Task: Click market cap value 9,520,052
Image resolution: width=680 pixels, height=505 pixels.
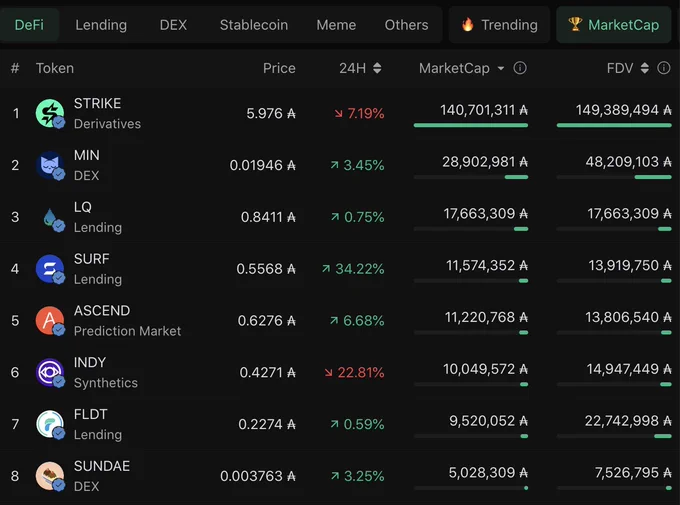Action: click(x=488, y=421)
